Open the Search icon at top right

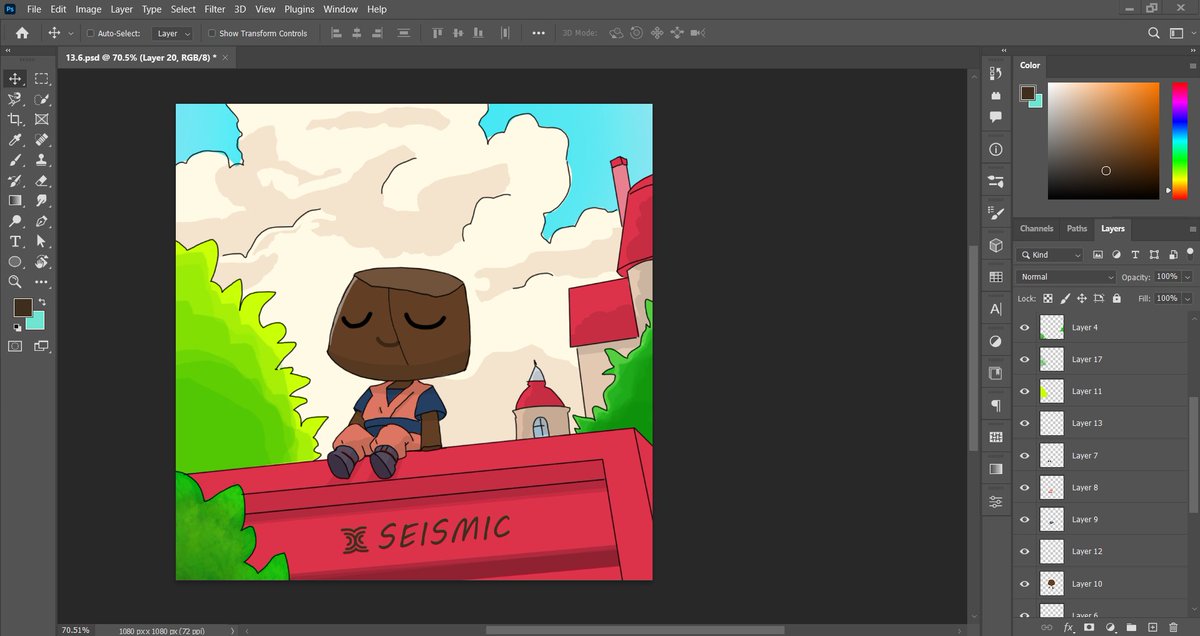pyautogui.click(x=1153, y=33)
